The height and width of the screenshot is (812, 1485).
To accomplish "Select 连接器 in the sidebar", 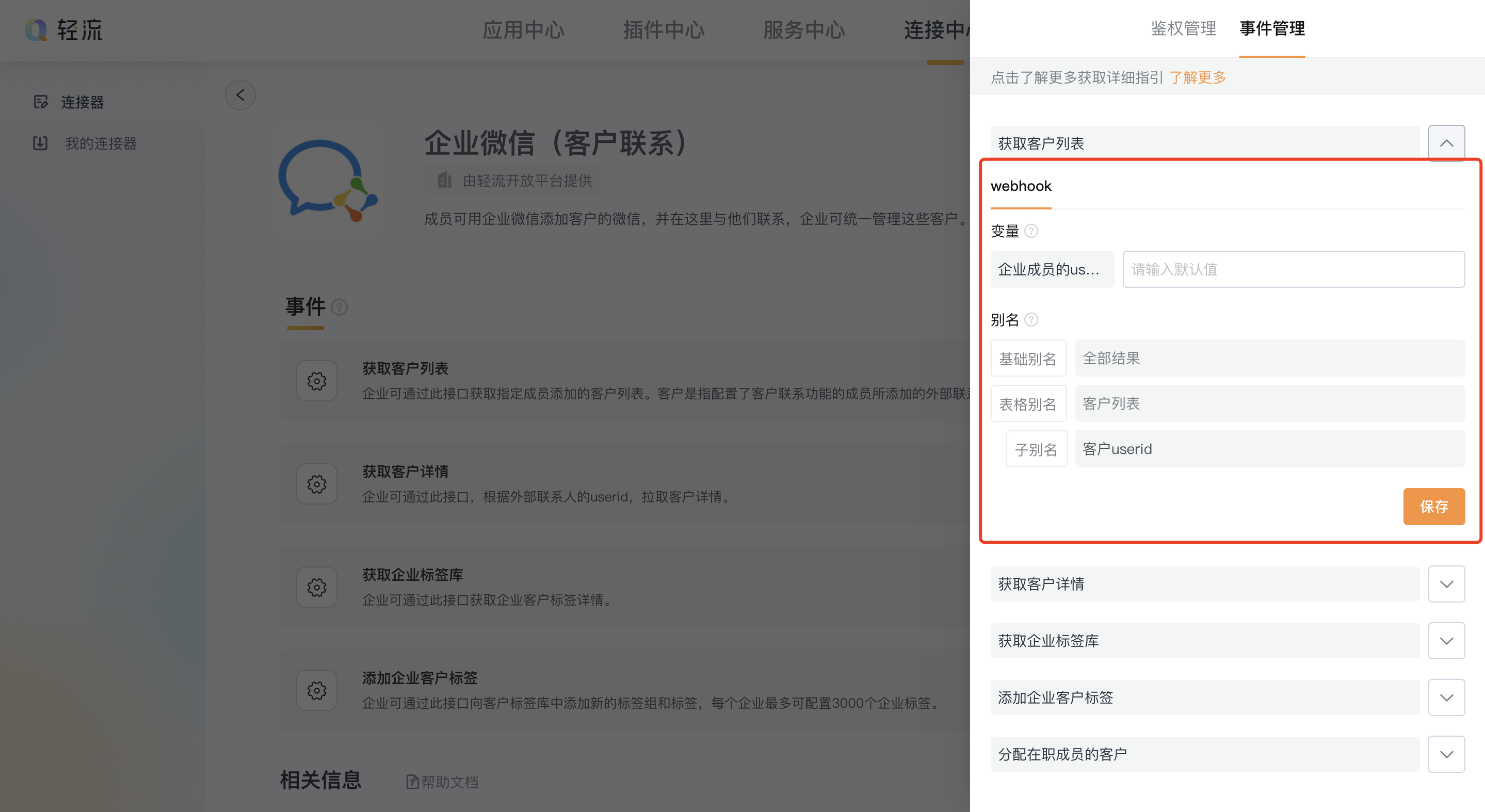I will pos(83,103).
